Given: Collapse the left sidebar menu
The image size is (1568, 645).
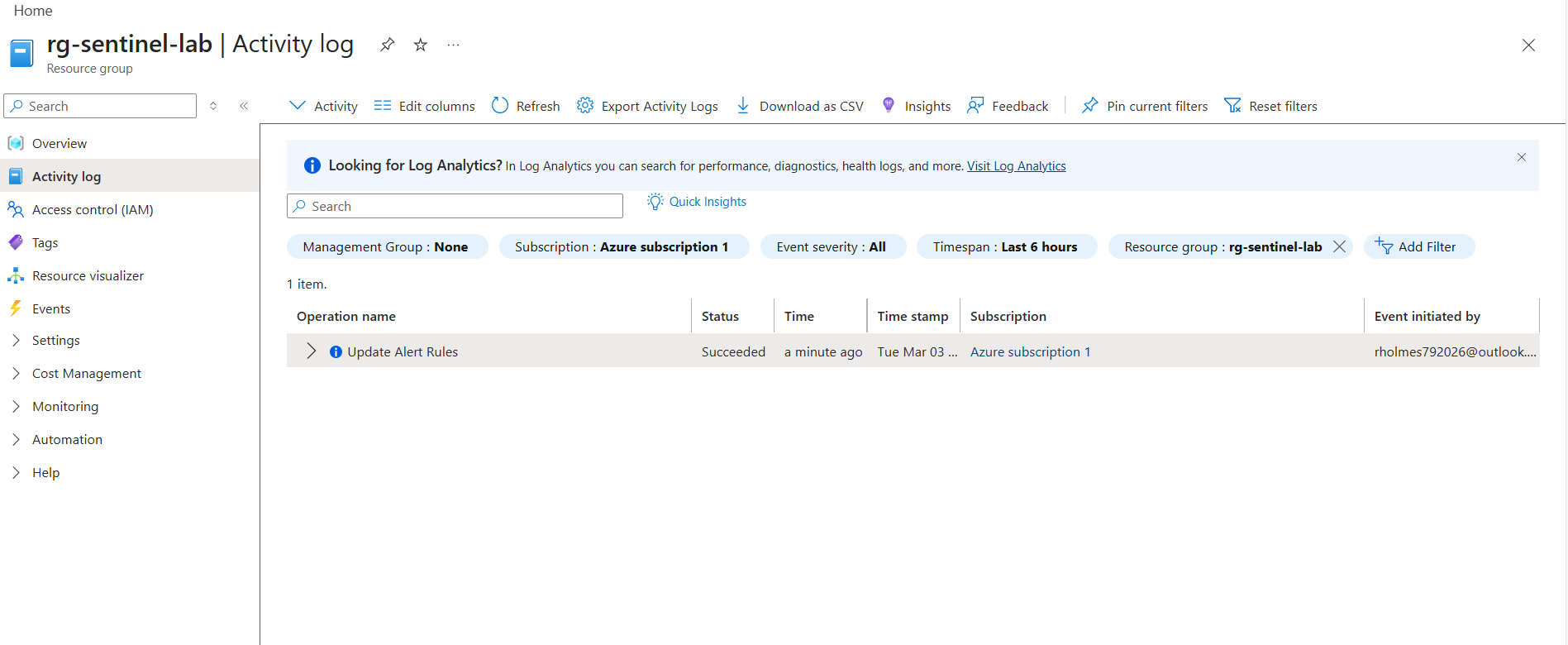Looking at the screenshot, I should click(x=244, y=106).
